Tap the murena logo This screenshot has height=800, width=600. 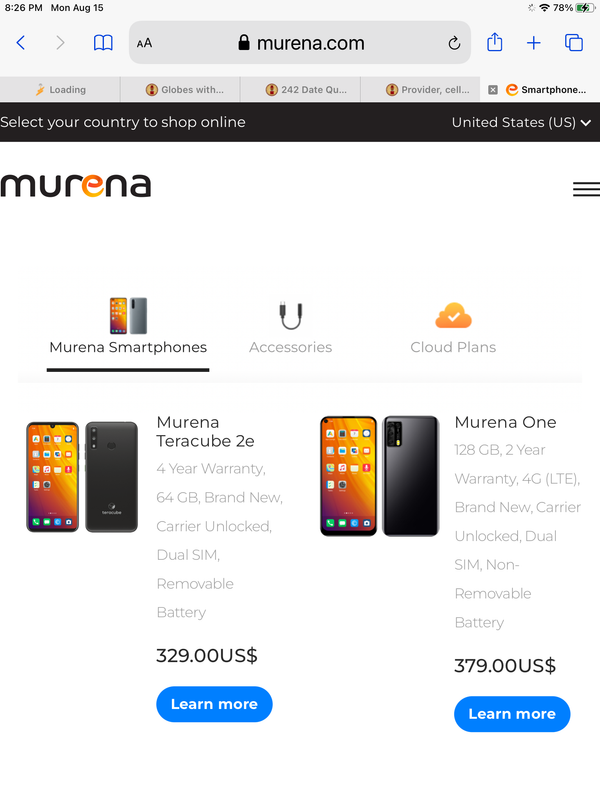point(76,185)
